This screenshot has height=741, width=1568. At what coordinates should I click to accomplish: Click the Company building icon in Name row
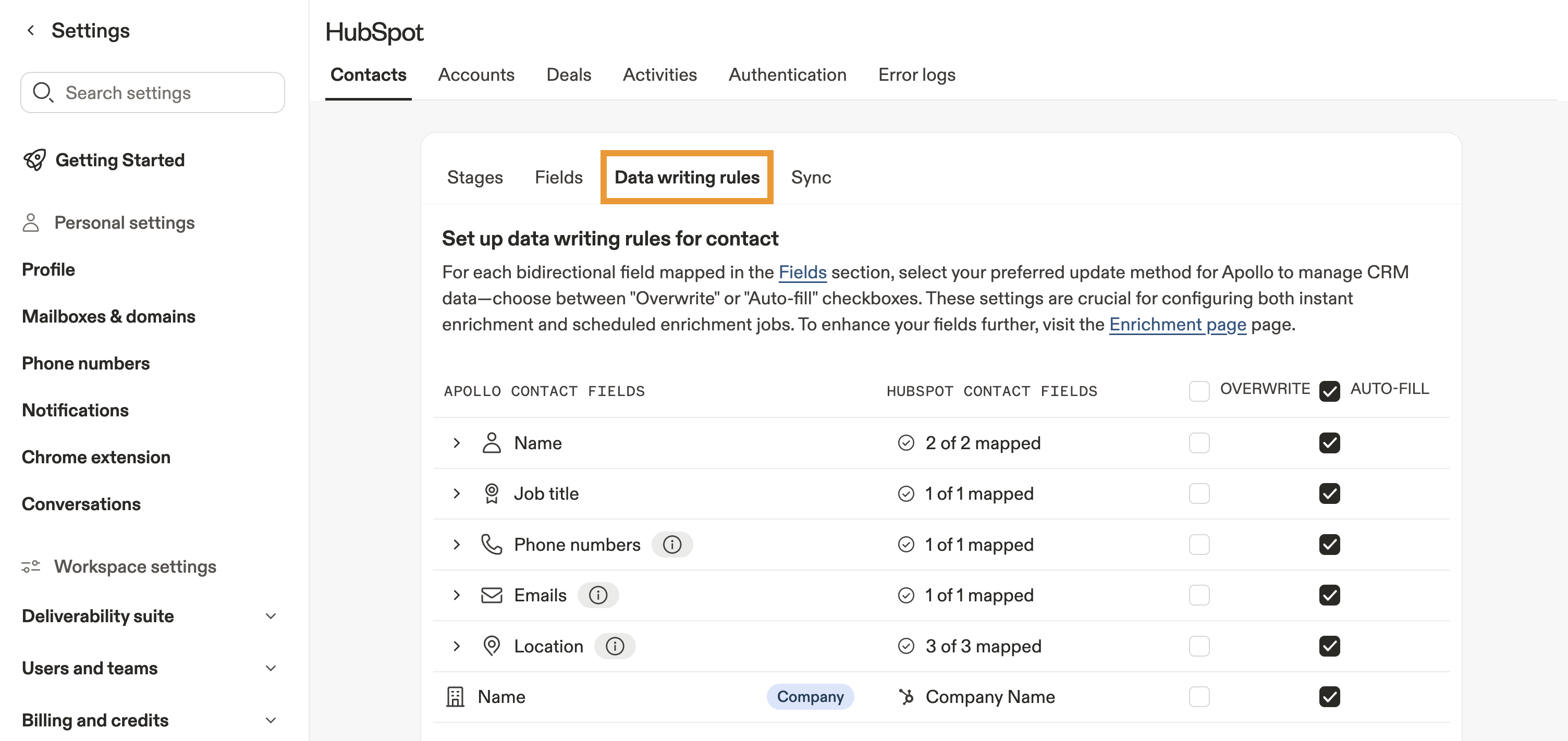tap(455, 697)
